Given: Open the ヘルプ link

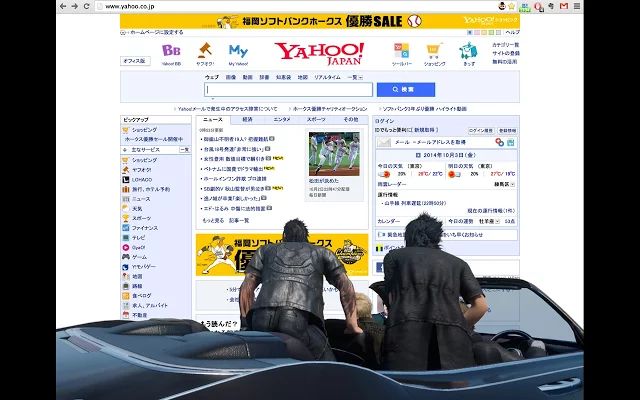Looking at the screenshot, I should [512, 32].
